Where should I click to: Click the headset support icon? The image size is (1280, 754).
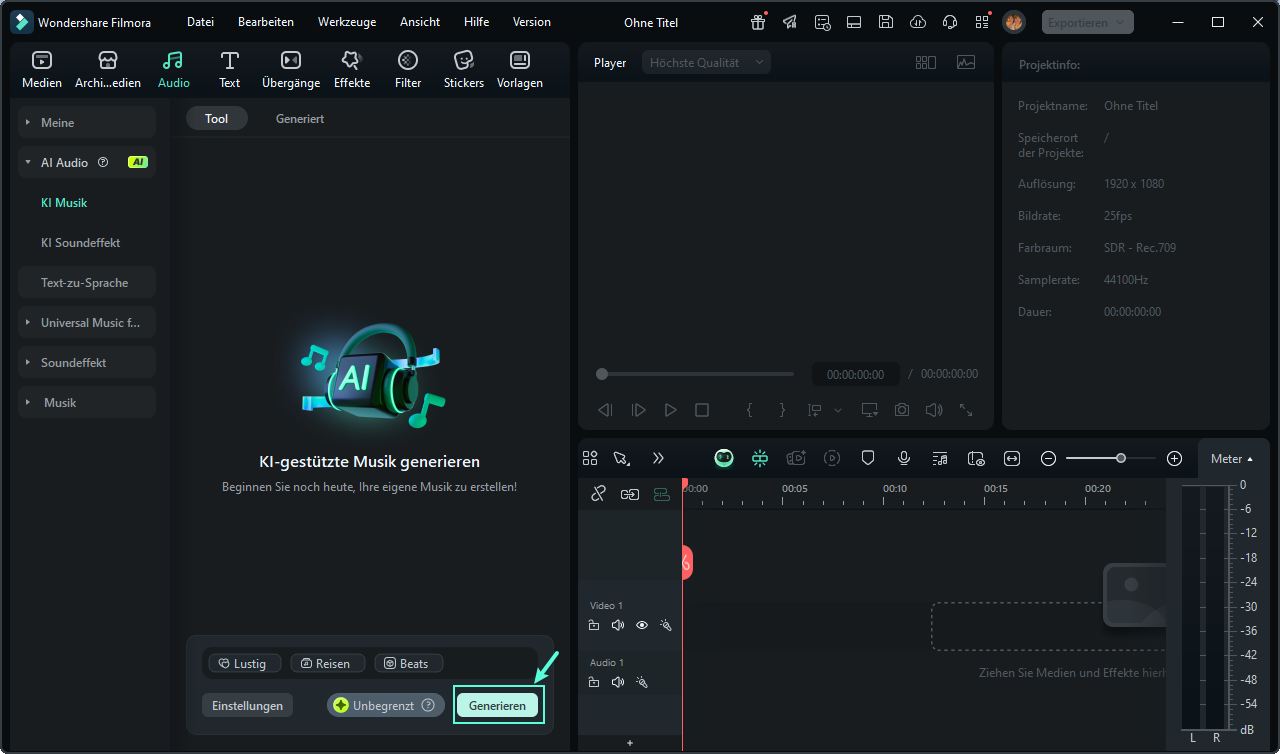(950, 22)
